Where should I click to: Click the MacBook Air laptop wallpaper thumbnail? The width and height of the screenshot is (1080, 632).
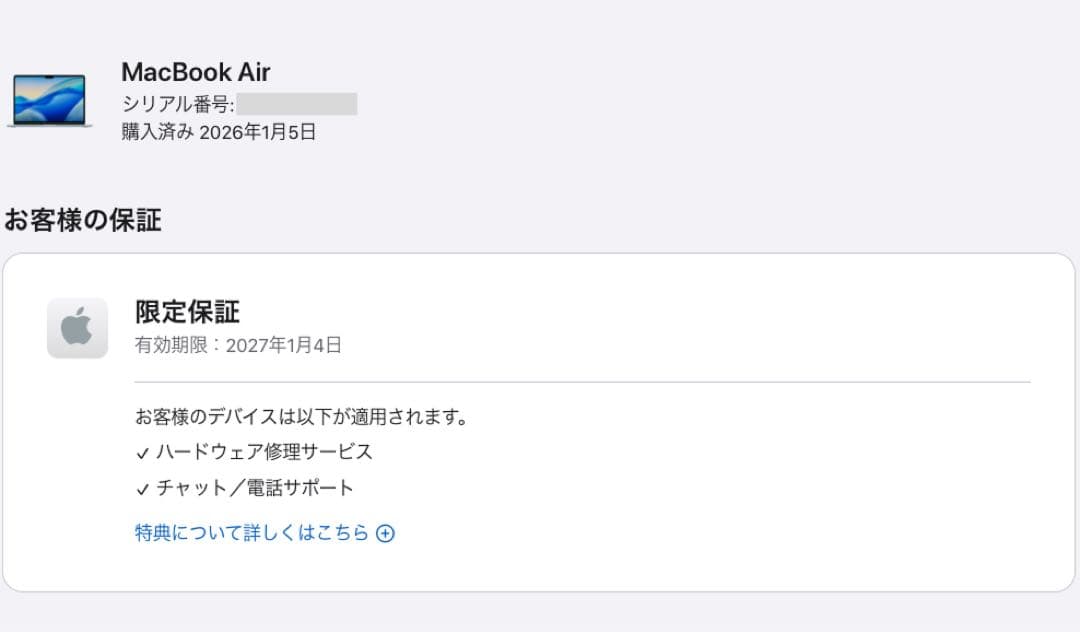point(52,100)
